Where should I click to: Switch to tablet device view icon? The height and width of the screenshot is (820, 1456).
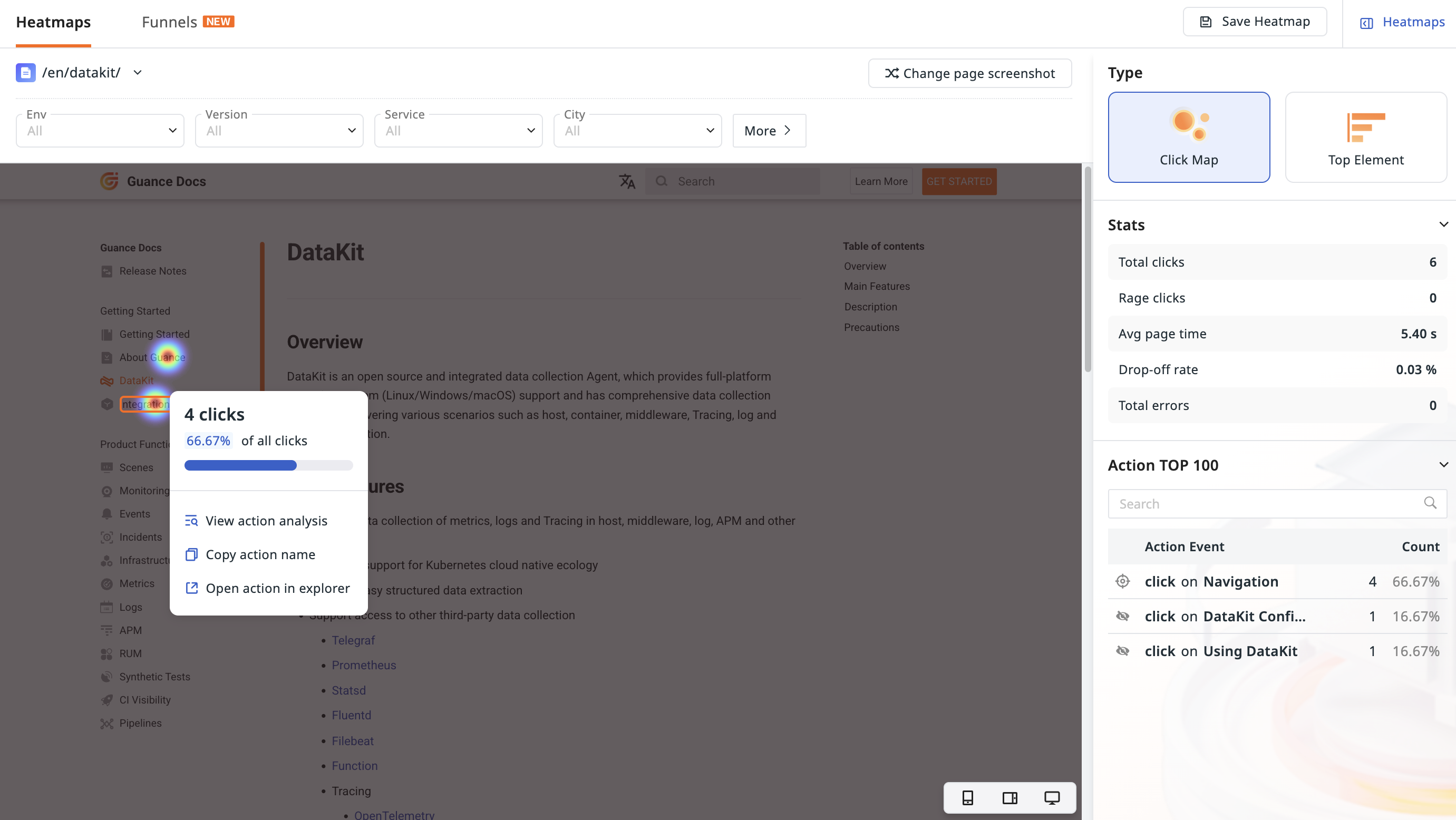click(x=1010, y=797)
